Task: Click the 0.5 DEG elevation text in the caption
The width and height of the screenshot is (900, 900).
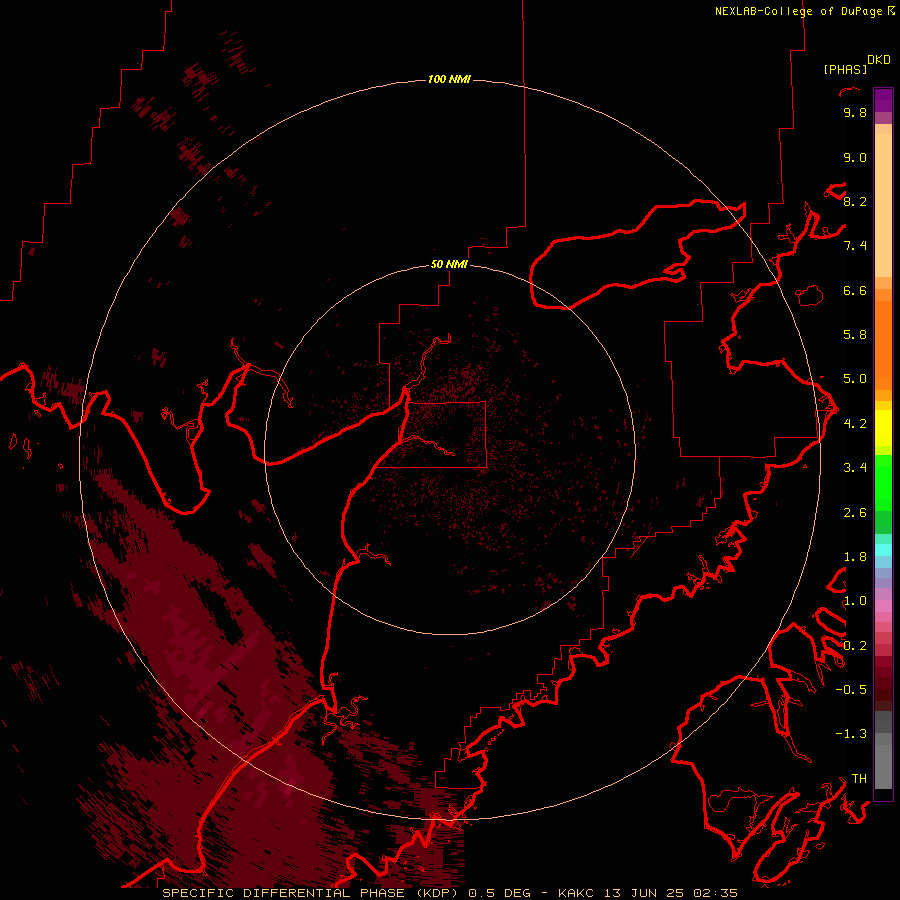Action: point(499,893)
